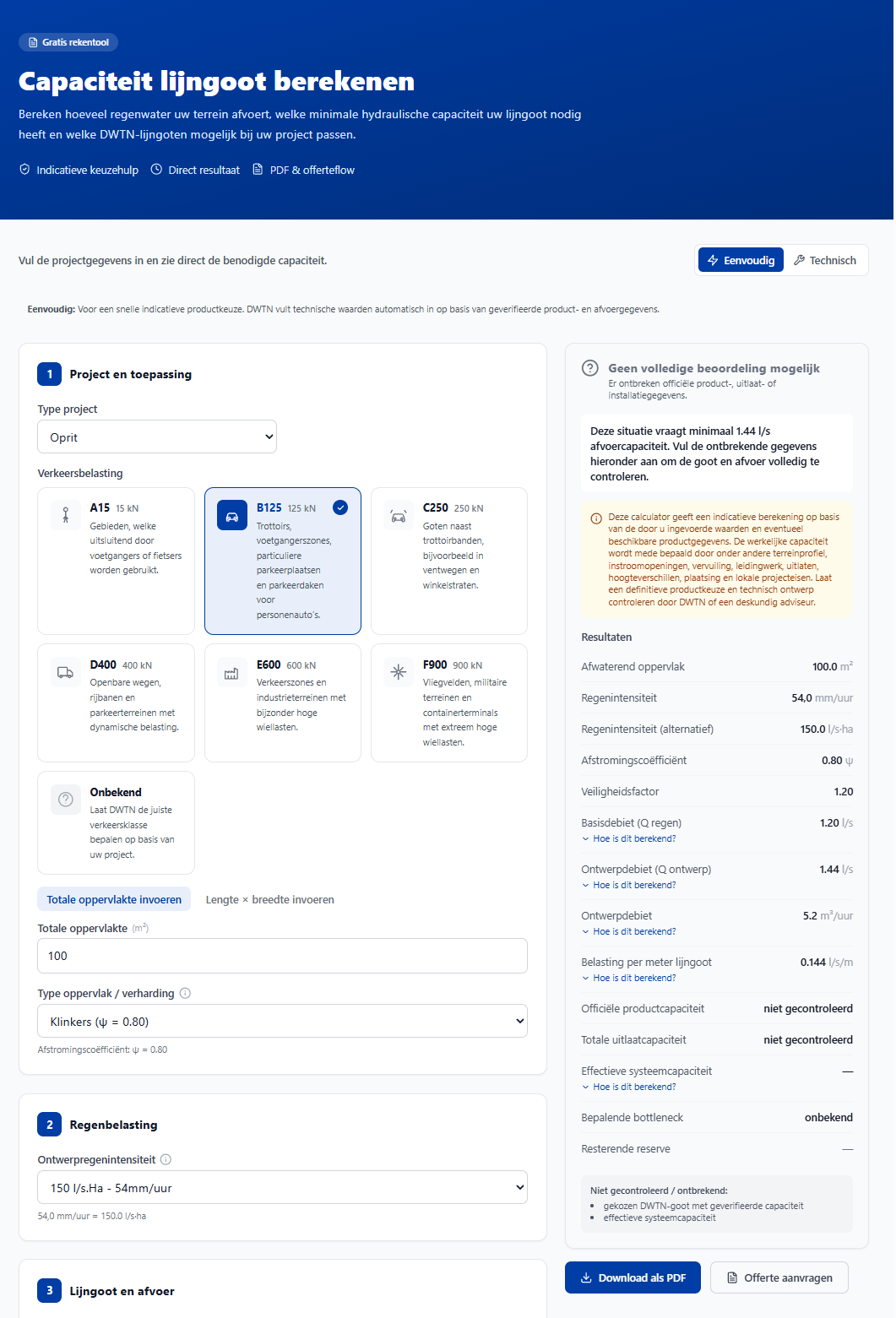The width and height of the screenshot is (896, 1318).
Task: Click the car icon of C250 card
Action: (x=399, y=515)
